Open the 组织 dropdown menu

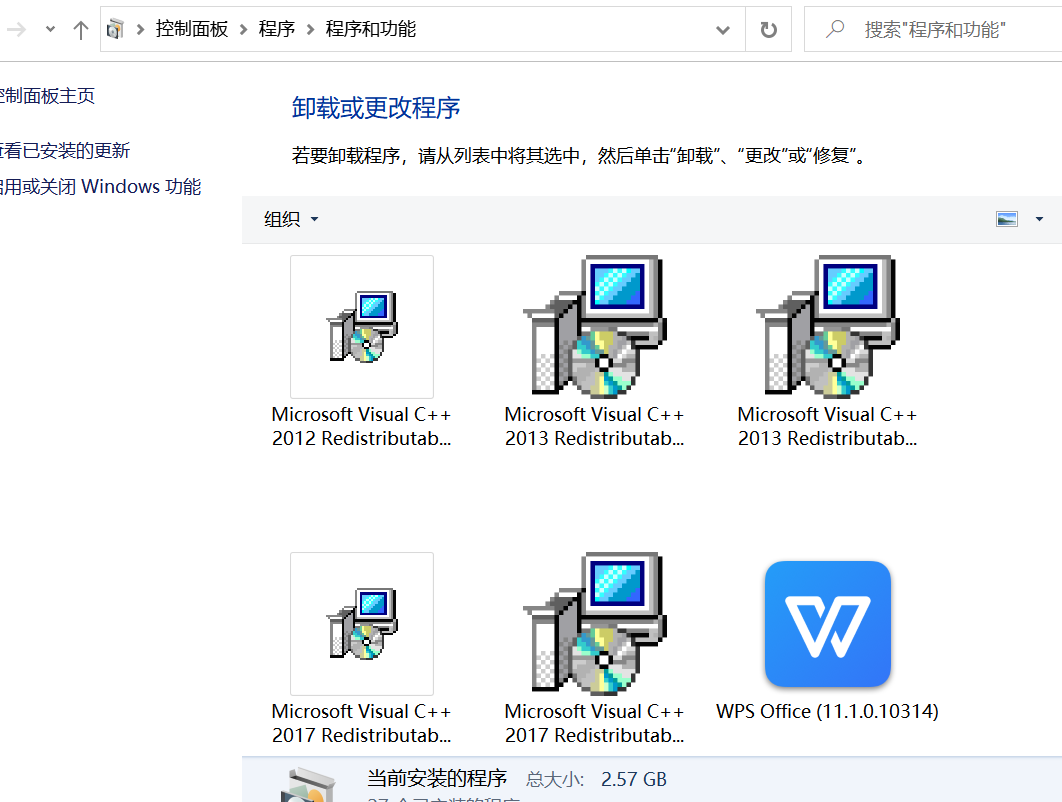pos(291,219)
